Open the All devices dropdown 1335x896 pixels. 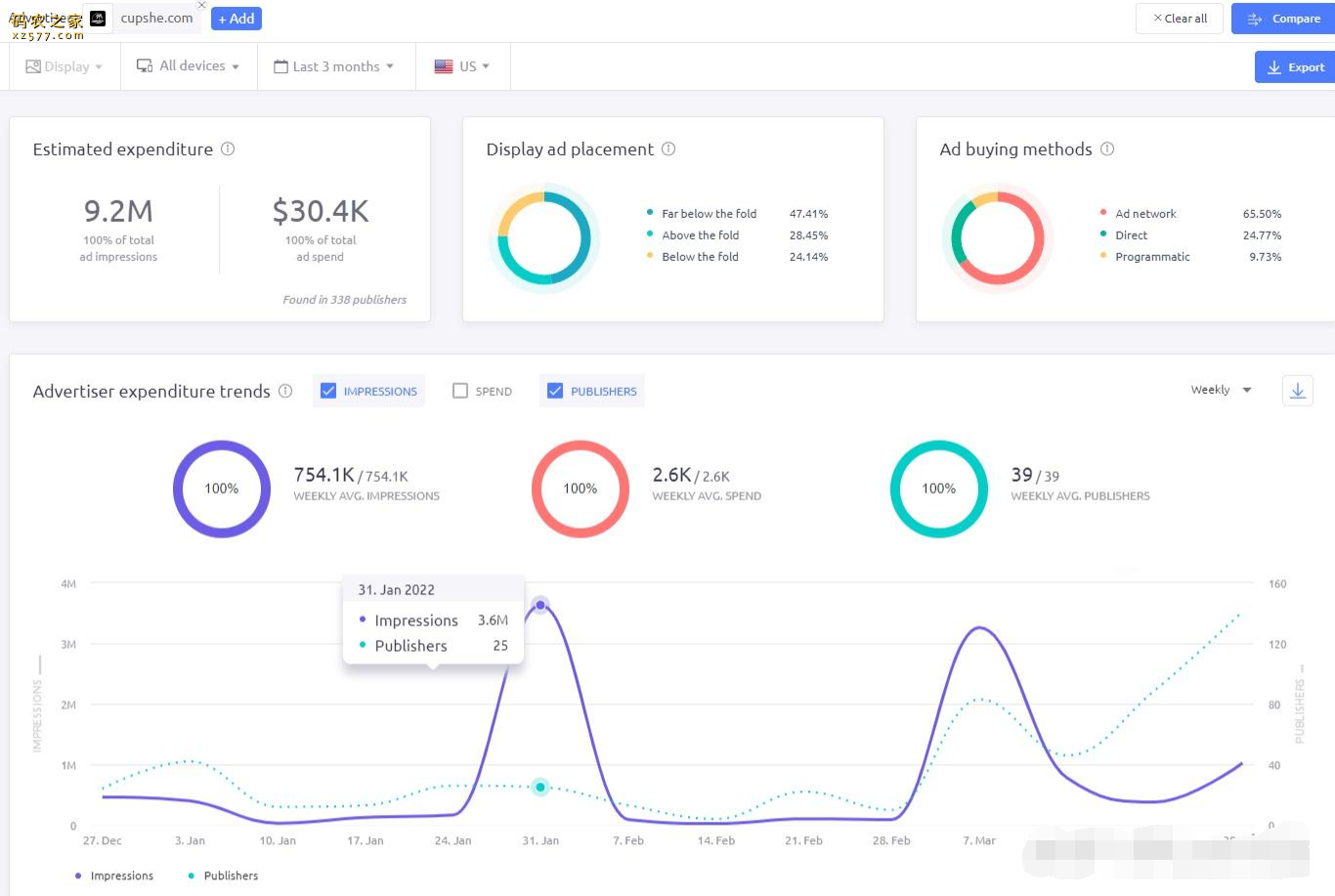point(189,66)
